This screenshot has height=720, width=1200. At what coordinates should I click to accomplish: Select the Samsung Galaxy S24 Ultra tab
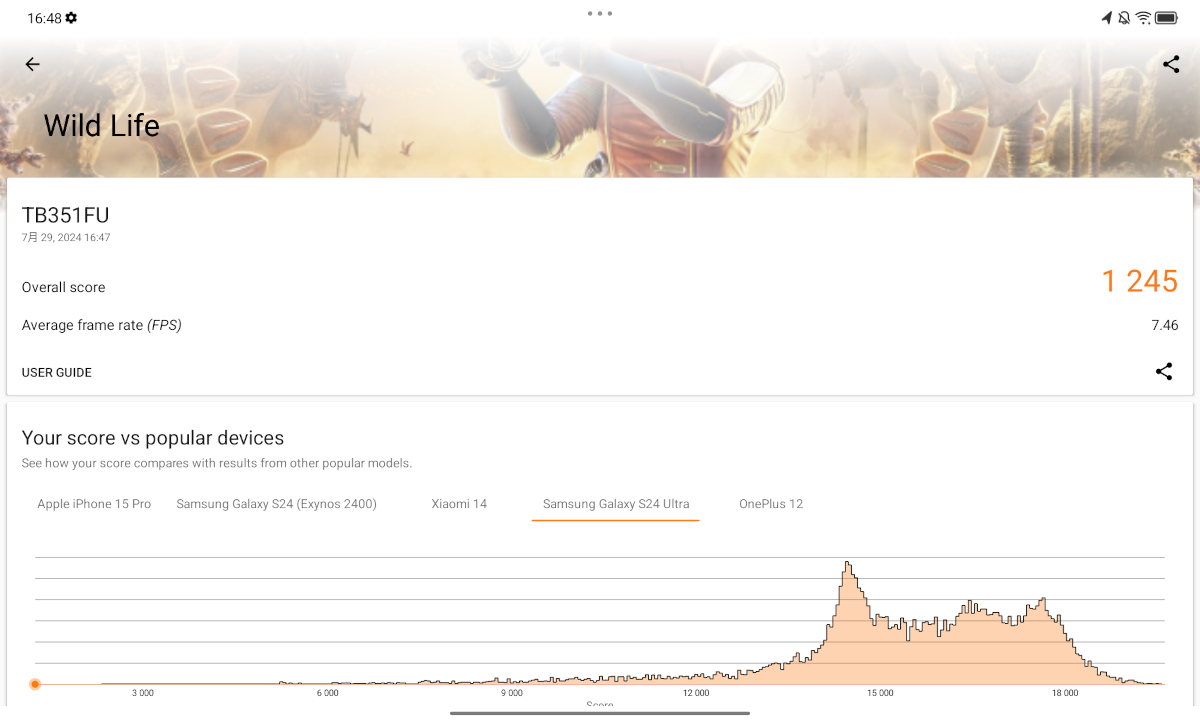(x=616, y=504)
